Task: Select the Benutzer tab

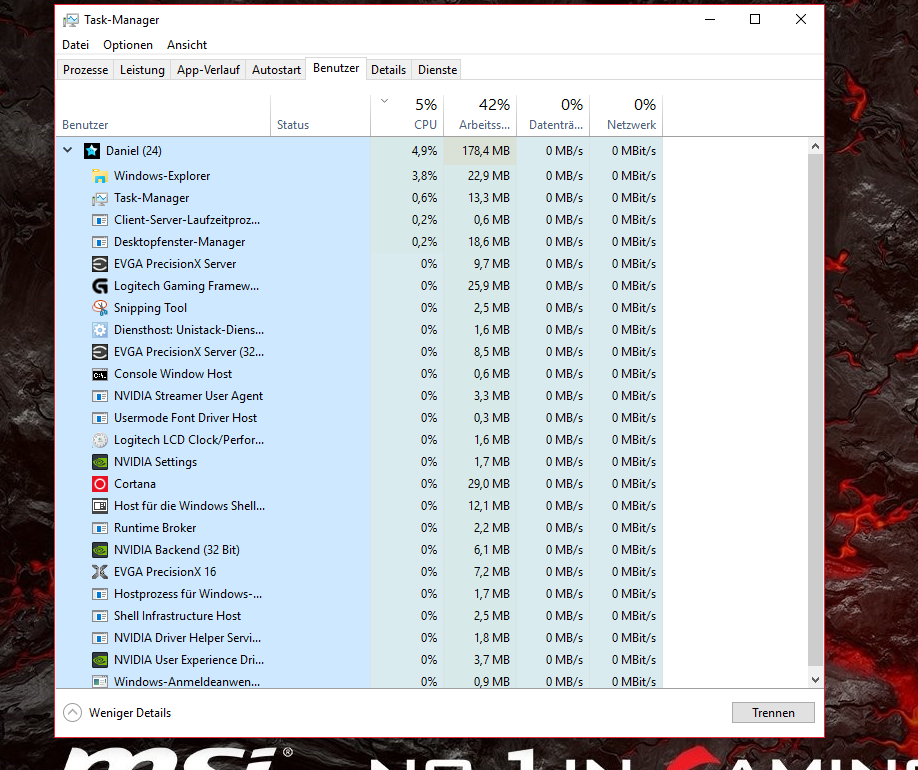Action: pos(336,69)
